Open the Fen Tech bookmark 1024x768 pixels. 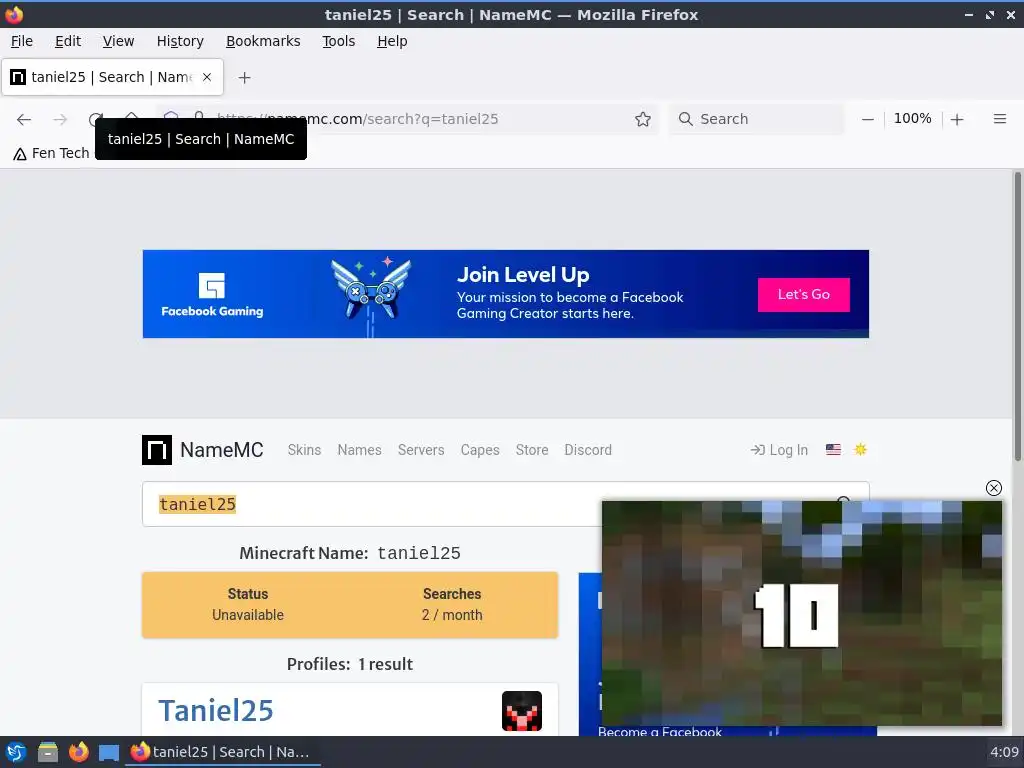tap(51, 153)
